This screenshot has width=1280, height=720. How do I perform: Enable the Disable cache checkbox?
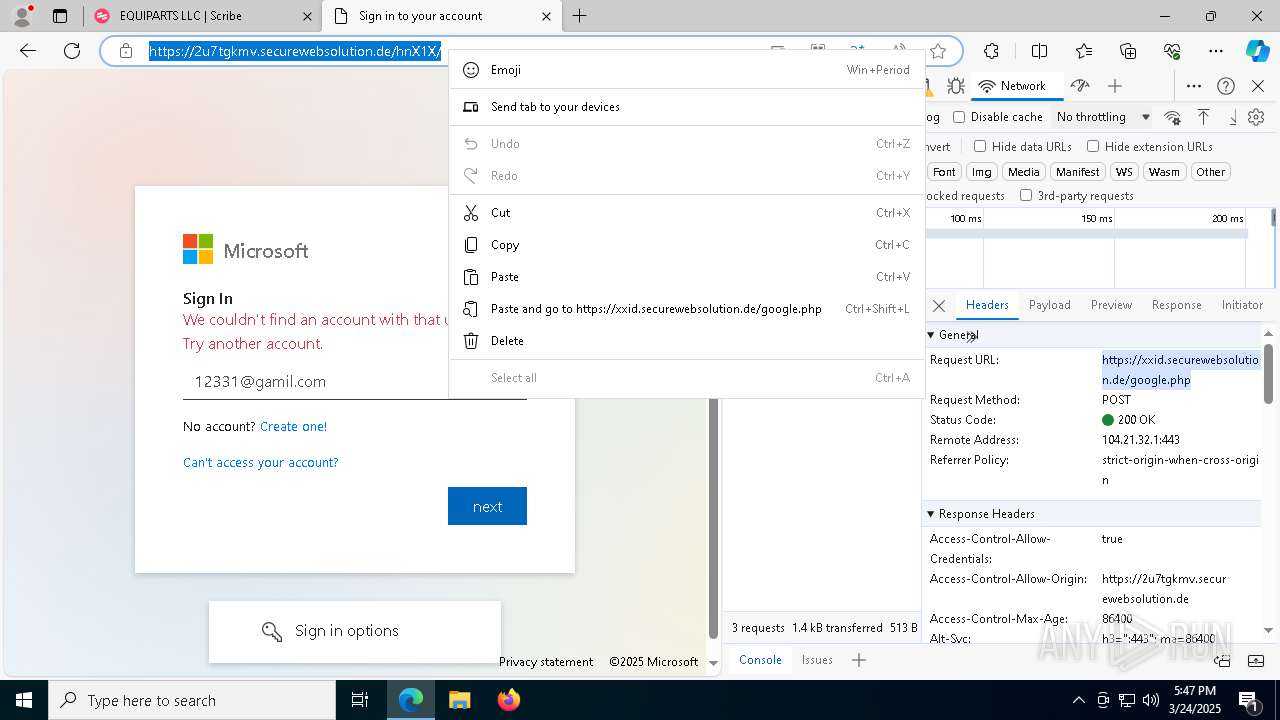(959, 117)
